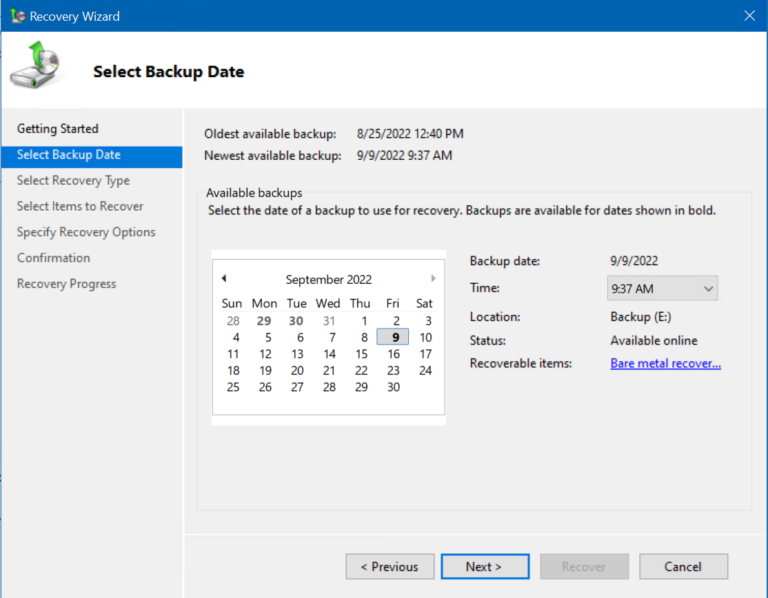Select September 13 in calendar

pos(297,354)
